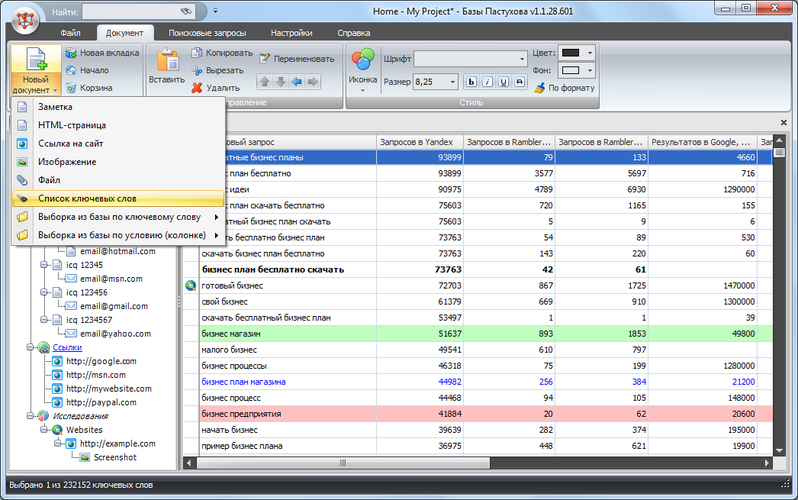798x500 pixels.
Task: Open the Корзина (Trash)
Action: tap(90, 88)
